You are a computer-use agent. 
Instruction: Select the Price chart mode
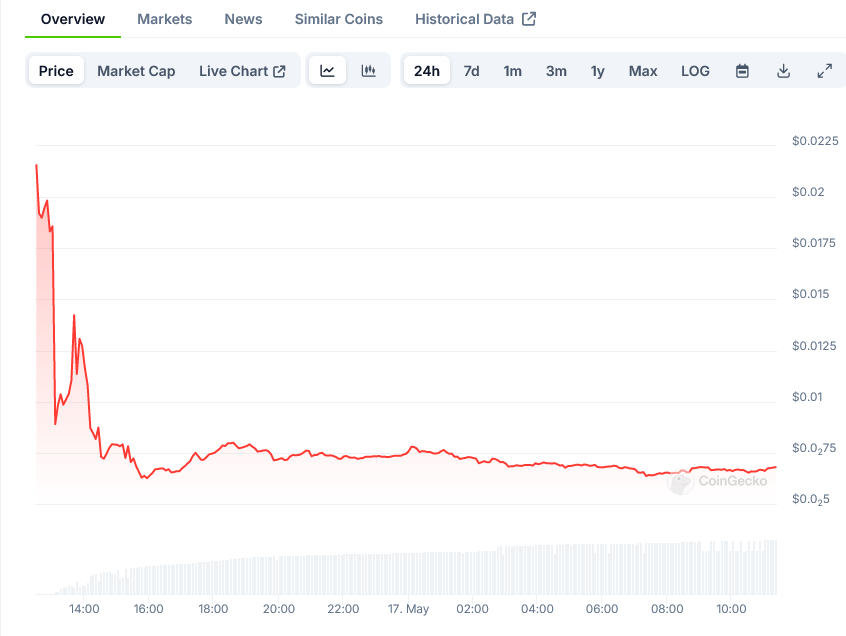[56, 71]
